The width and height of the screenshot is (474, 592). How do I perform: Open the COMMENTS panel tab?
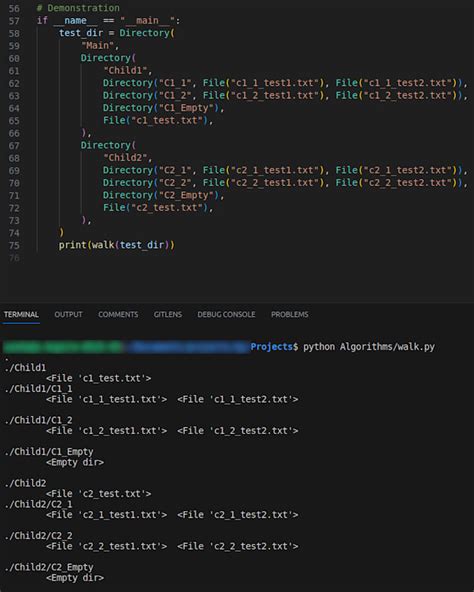[118, 314]
